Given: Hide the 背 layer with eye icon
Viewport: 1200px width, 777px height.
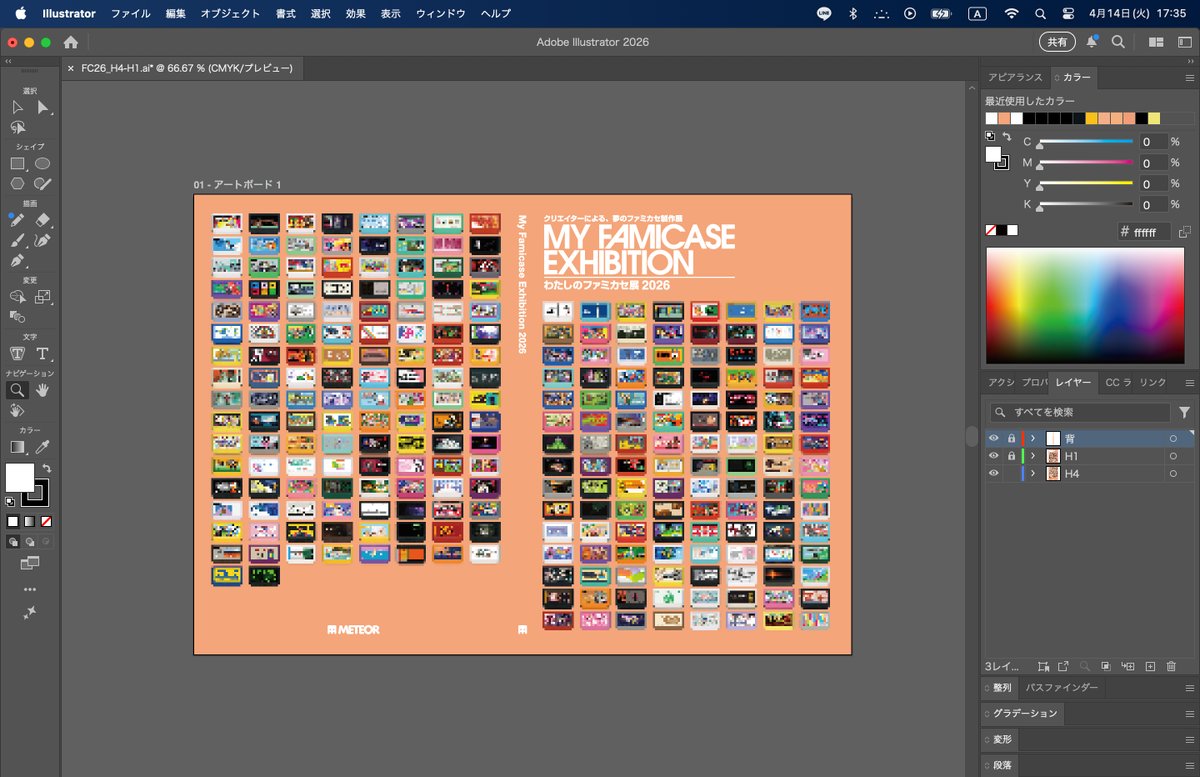Looking at the screenshot, I should pos(994,438).
